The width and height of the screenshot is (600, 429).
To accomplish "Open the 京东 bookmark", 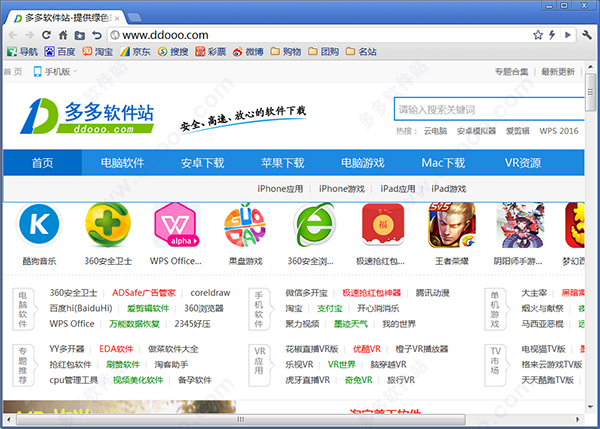I will (135, 51).
